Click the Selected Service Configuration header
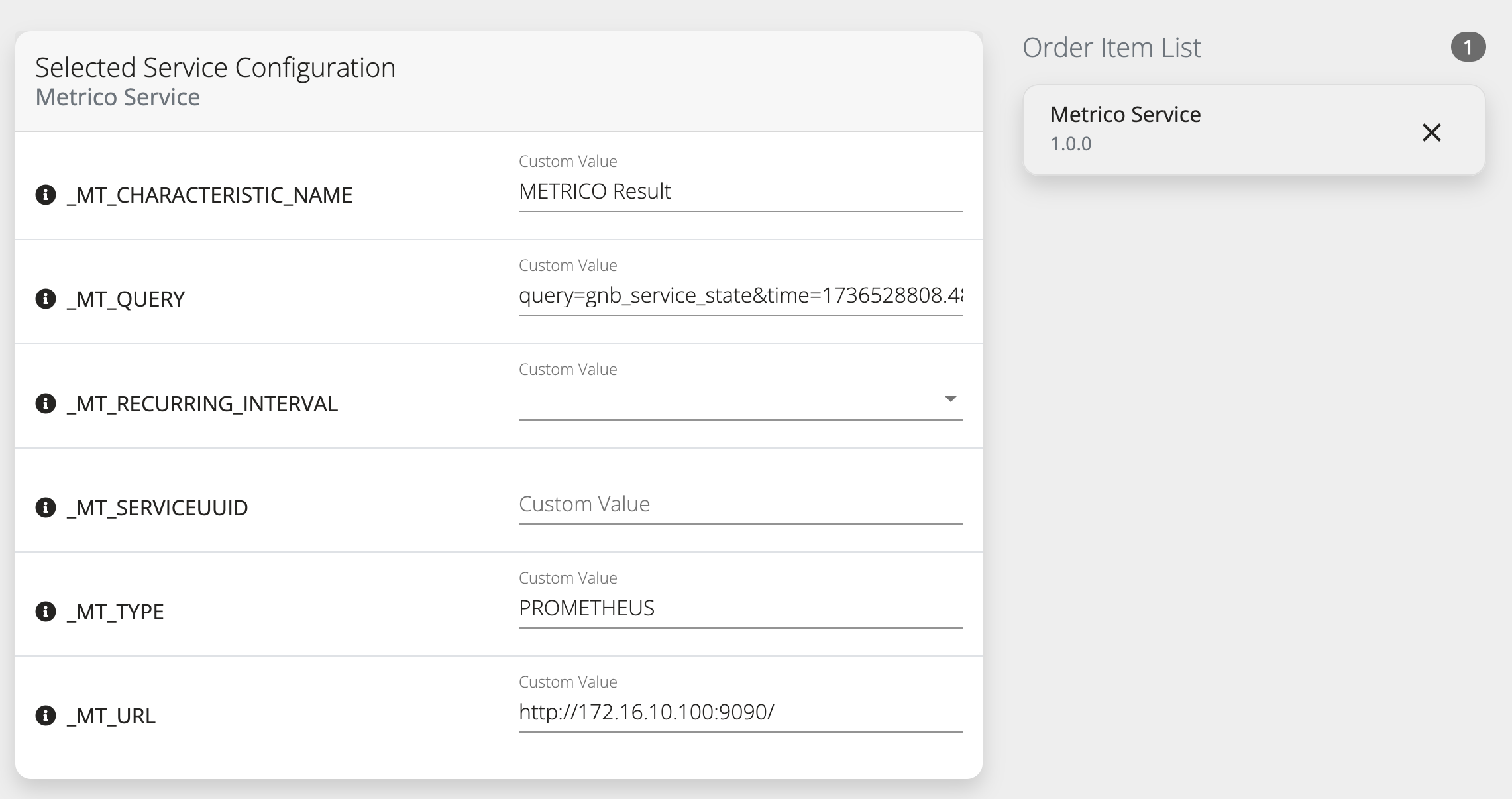The width and height of the screenshot is (1512, 799). (x=215, y=66)
